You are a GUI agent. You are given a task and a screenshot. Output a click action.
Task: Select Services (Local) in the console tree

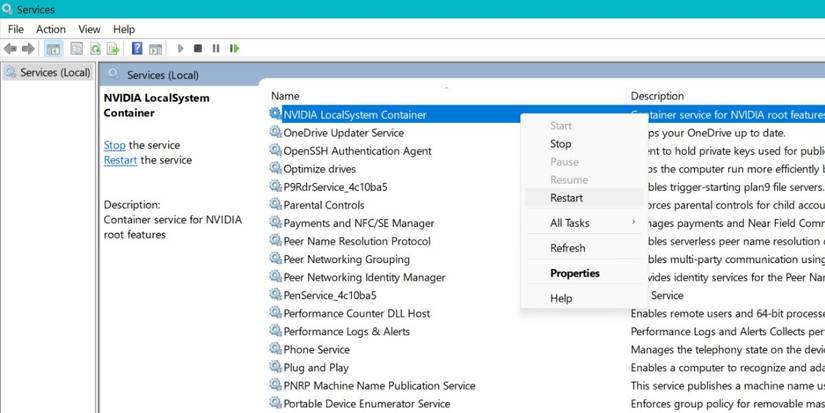pos(55,73)
